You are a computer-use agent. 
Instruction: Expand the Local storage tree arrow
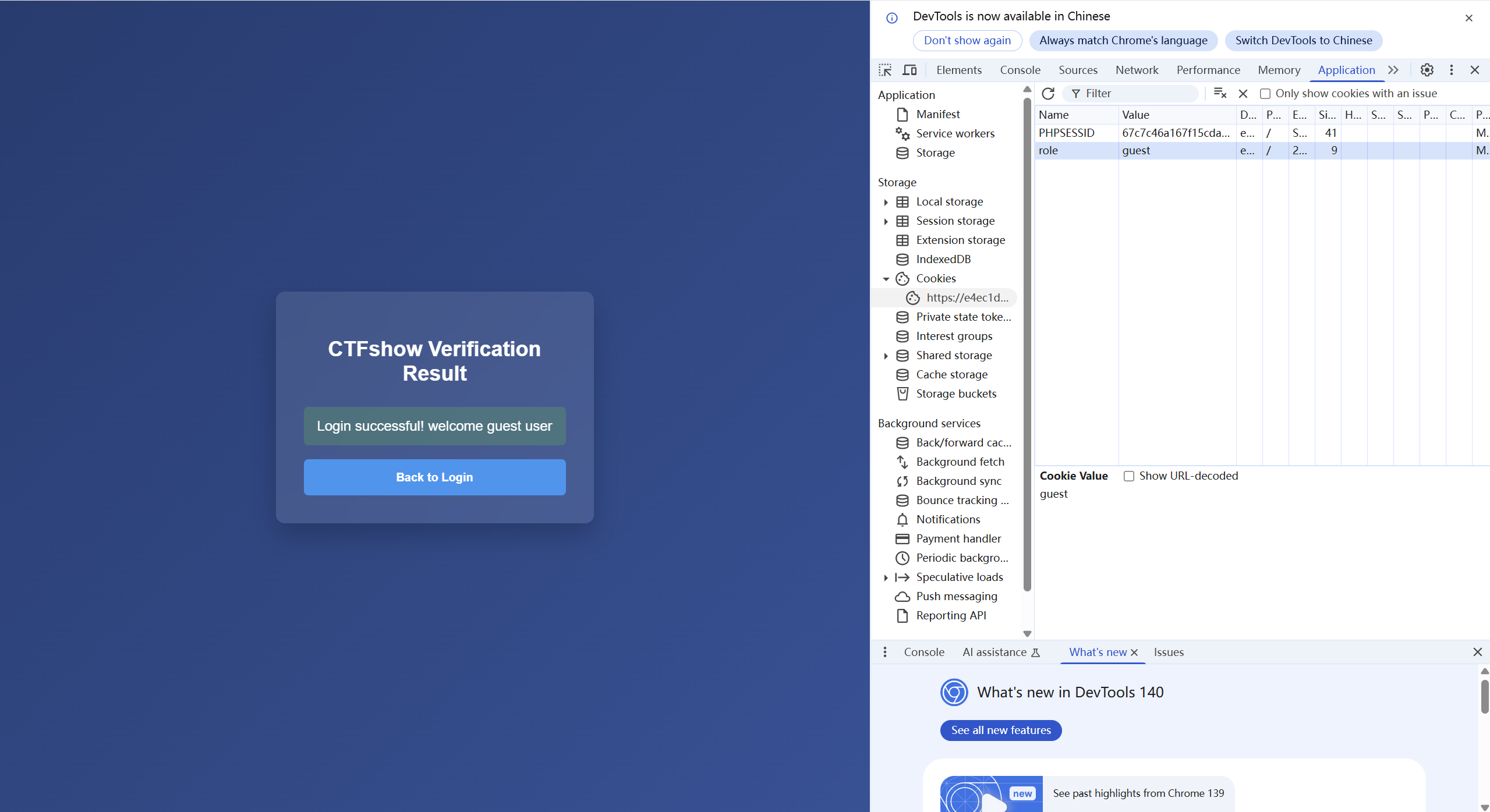886,203
